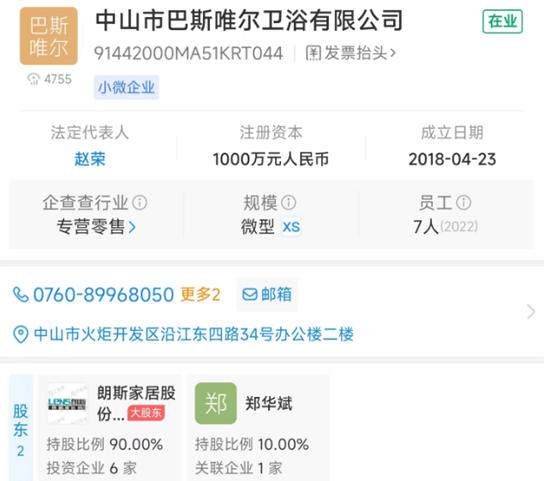Select registration code 91442000MA51KRT044
The image size is (550, 481).
[188, 53]
